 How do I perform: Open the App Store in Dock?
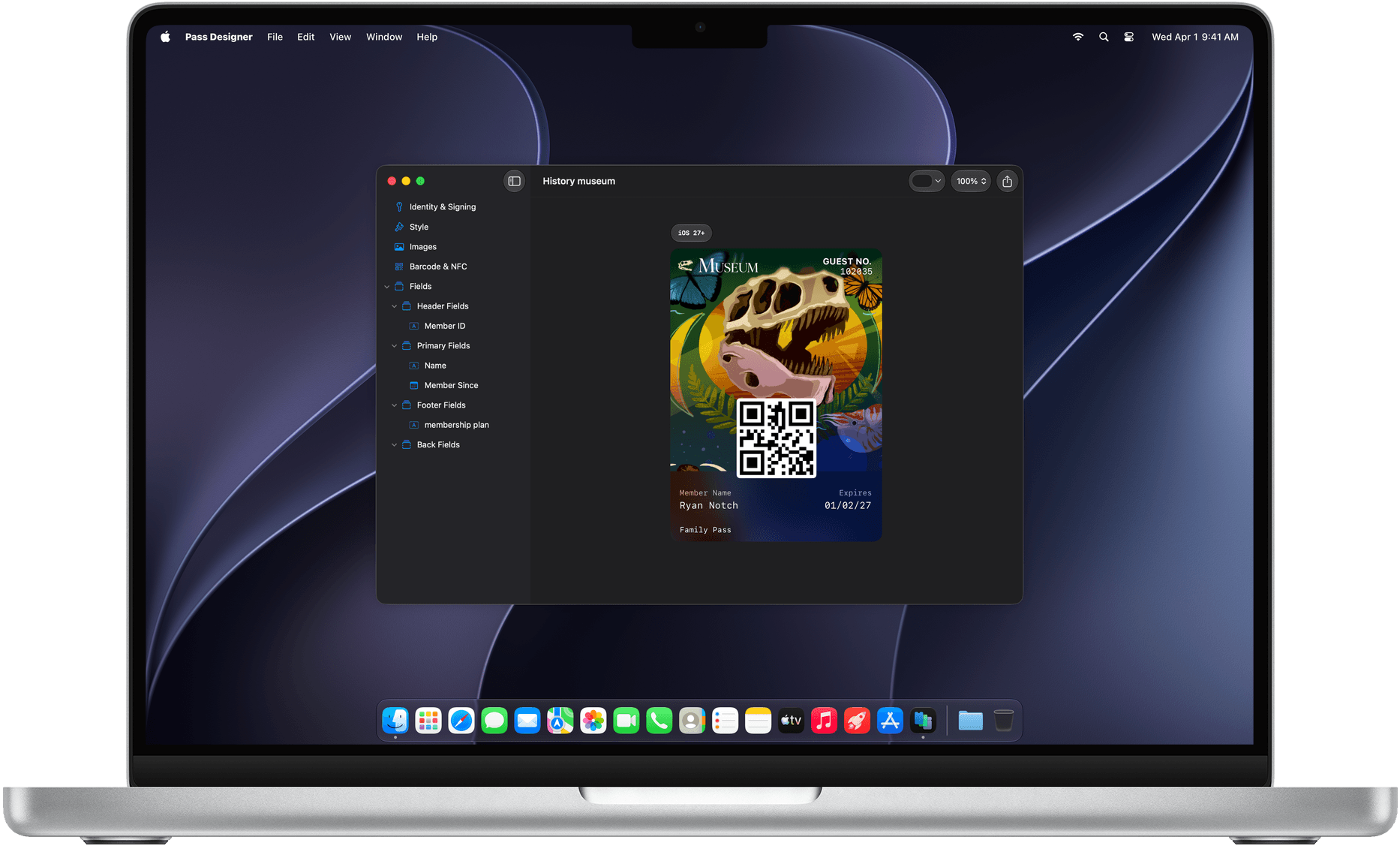pyautogui.click(x=890, y=721)
